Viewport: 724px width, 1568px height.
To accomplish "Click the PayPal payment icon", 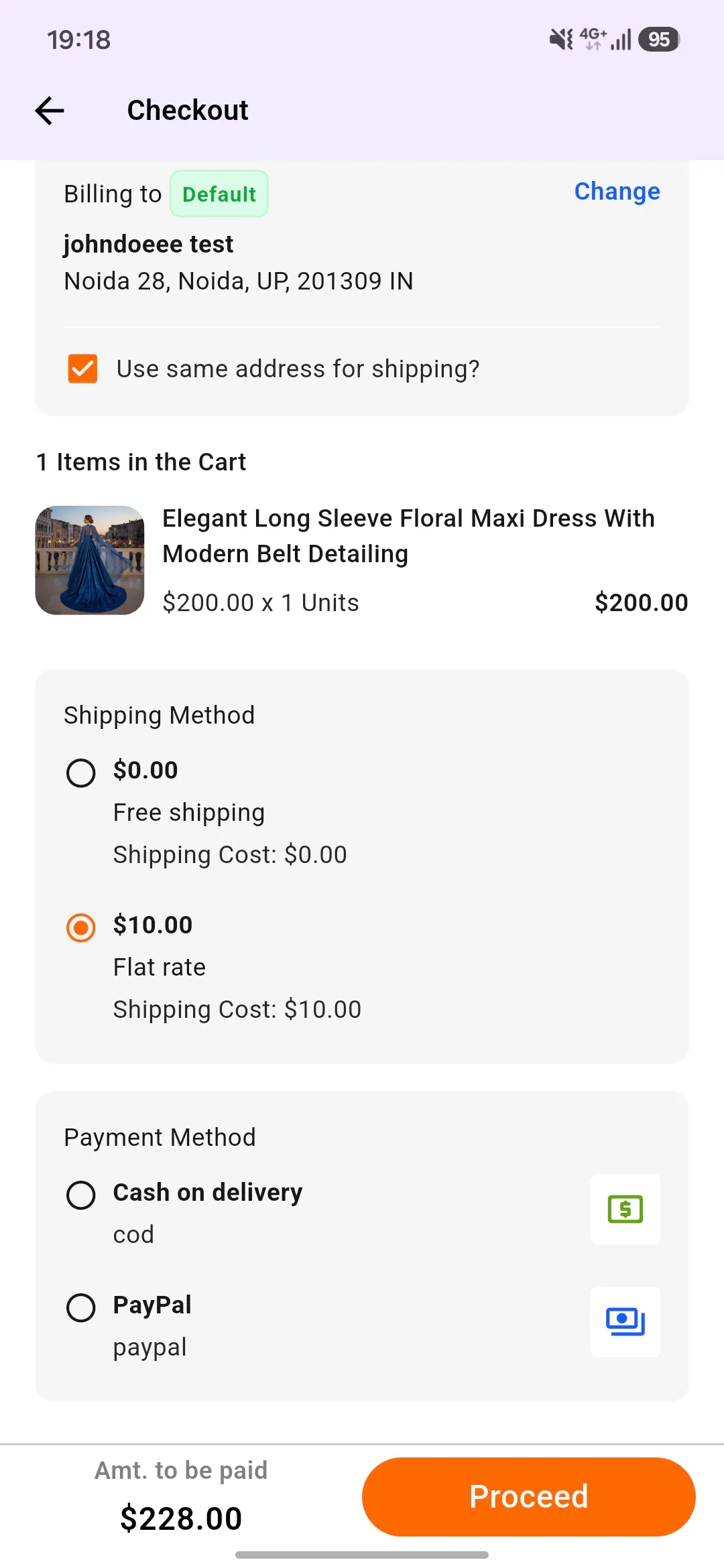I will pyautogui.click(x=625, y=1322).
